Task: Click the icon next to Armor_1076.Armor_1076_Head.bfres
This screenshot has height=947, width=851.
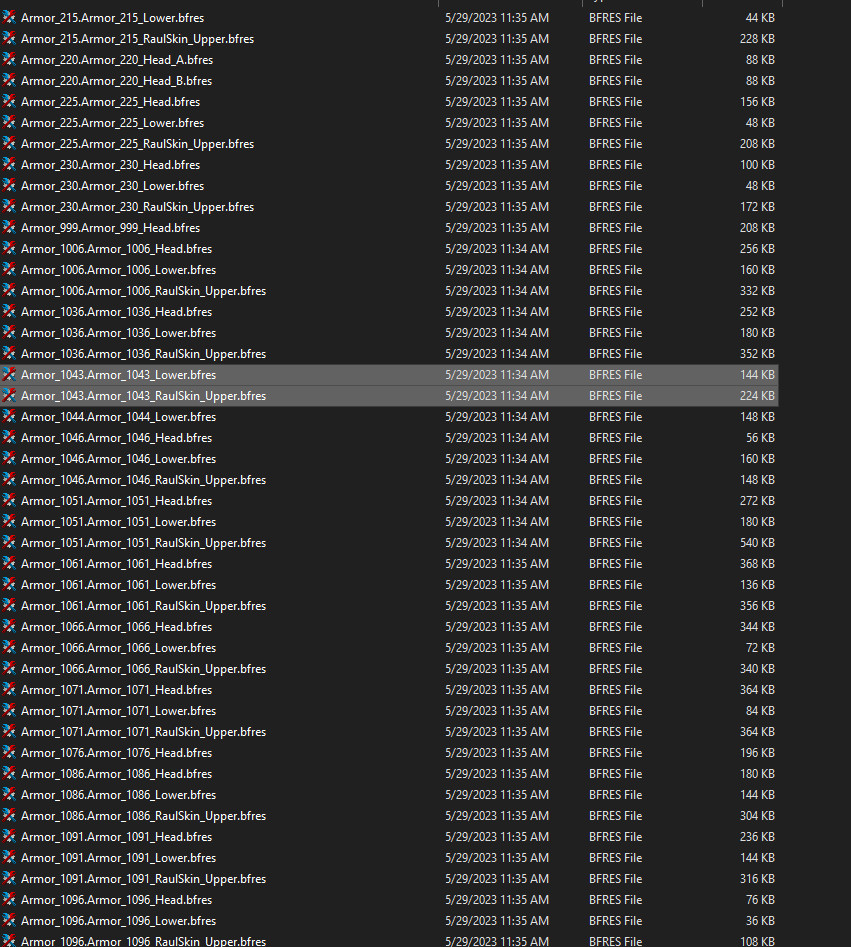Action: click(9, 753)
